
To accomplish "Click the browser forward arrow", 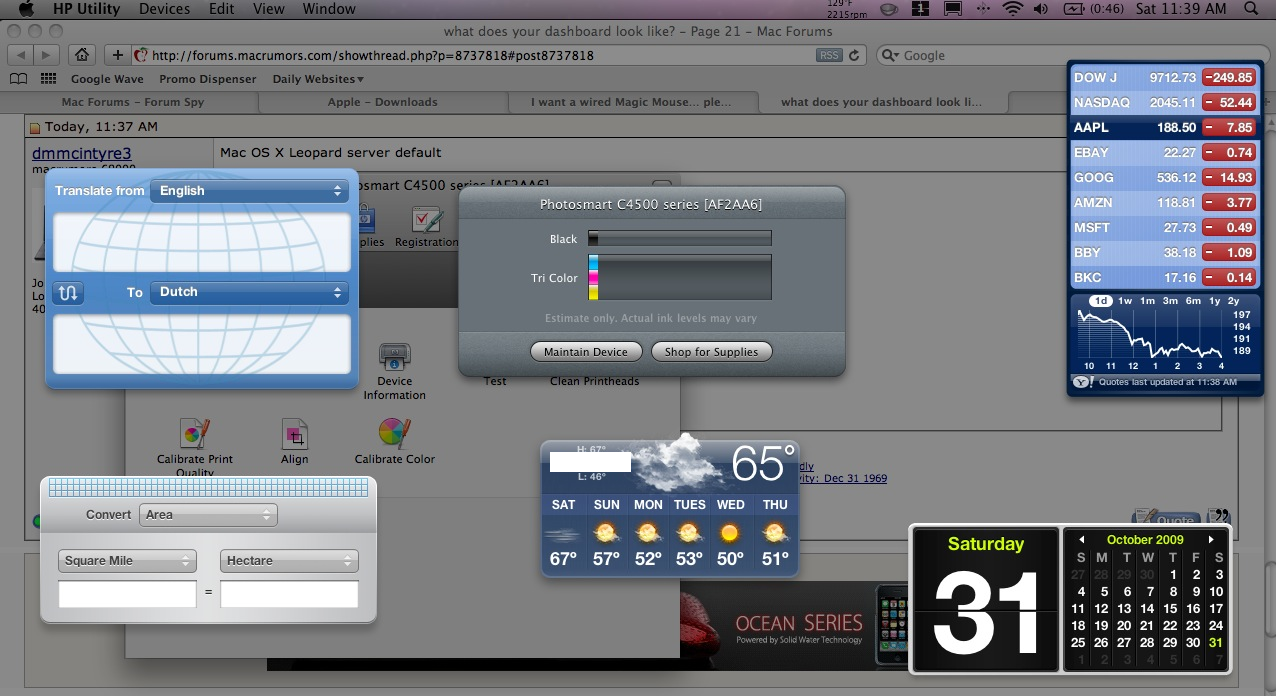I will [x=48, y=55].
